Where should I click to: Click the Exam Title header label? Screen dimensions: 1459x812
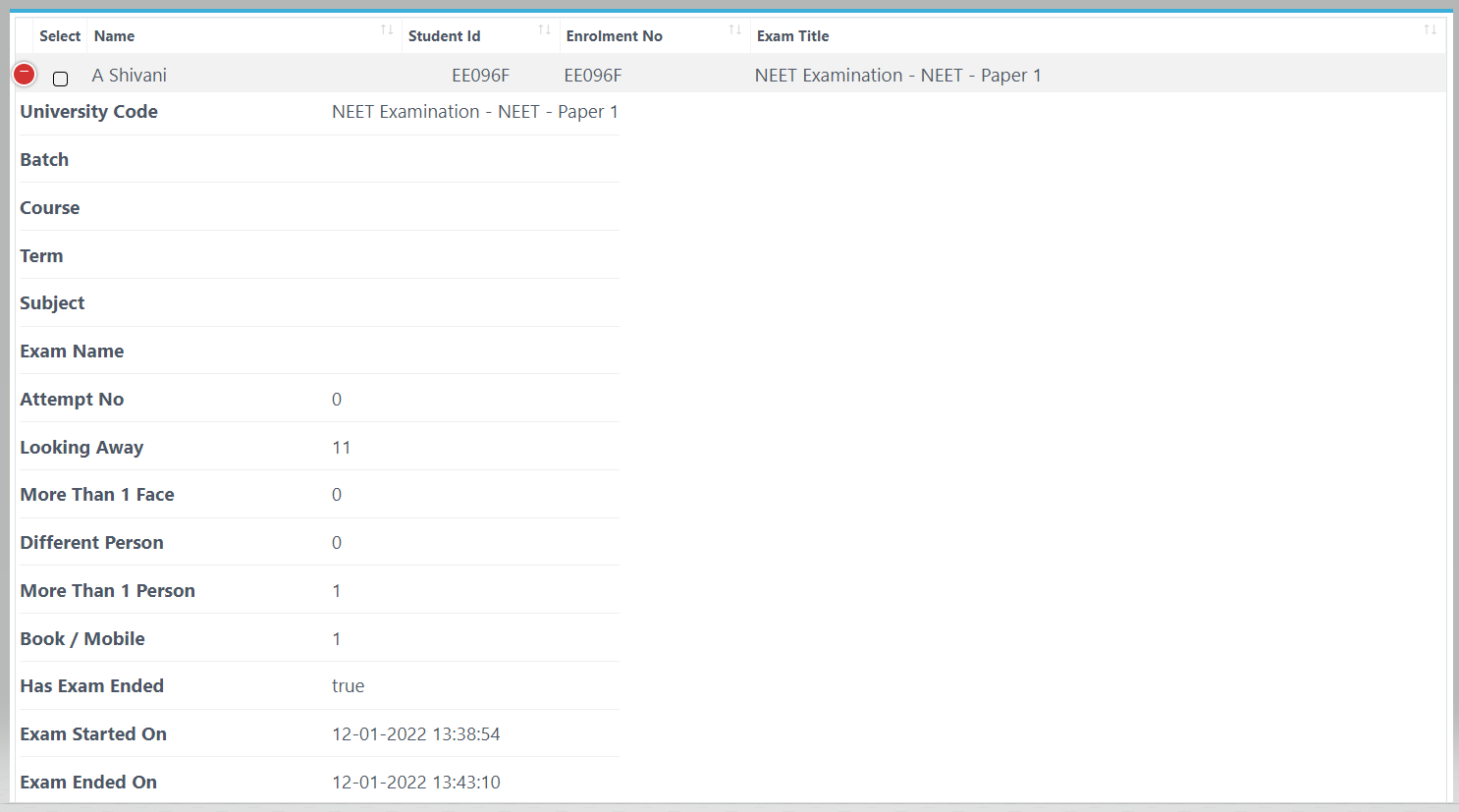[792, 36]
